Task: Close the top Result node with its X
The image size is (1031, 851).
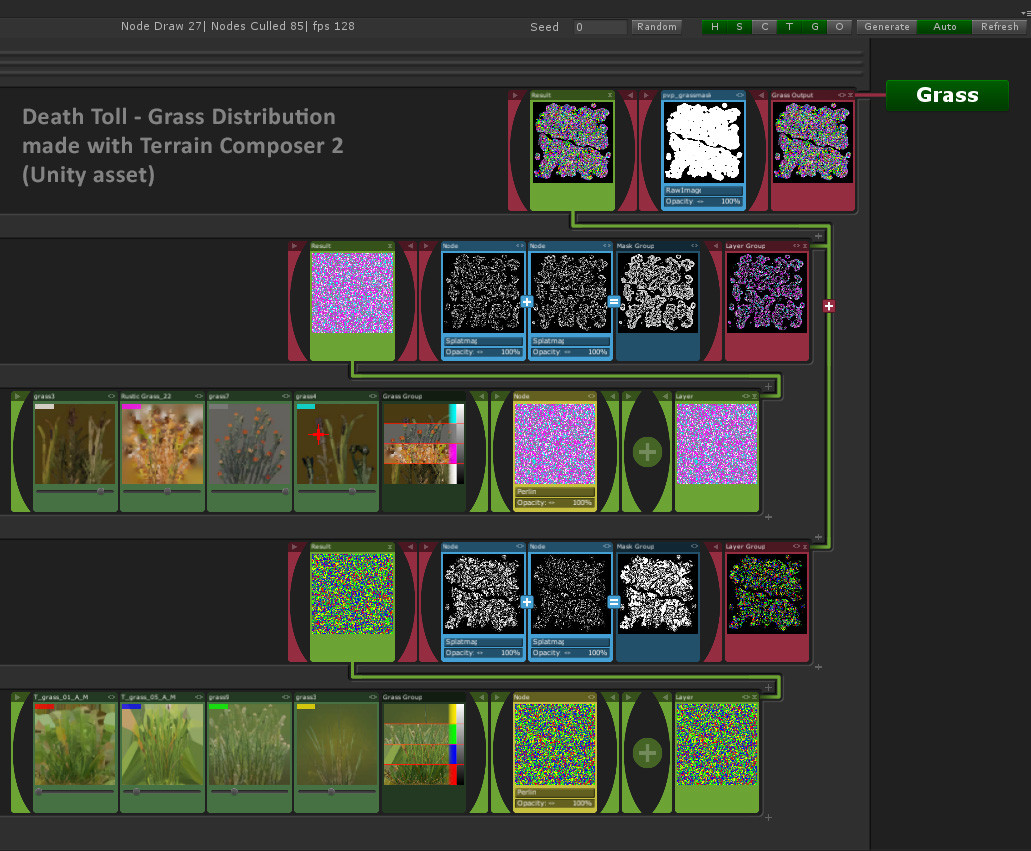Action: (610, 95)
